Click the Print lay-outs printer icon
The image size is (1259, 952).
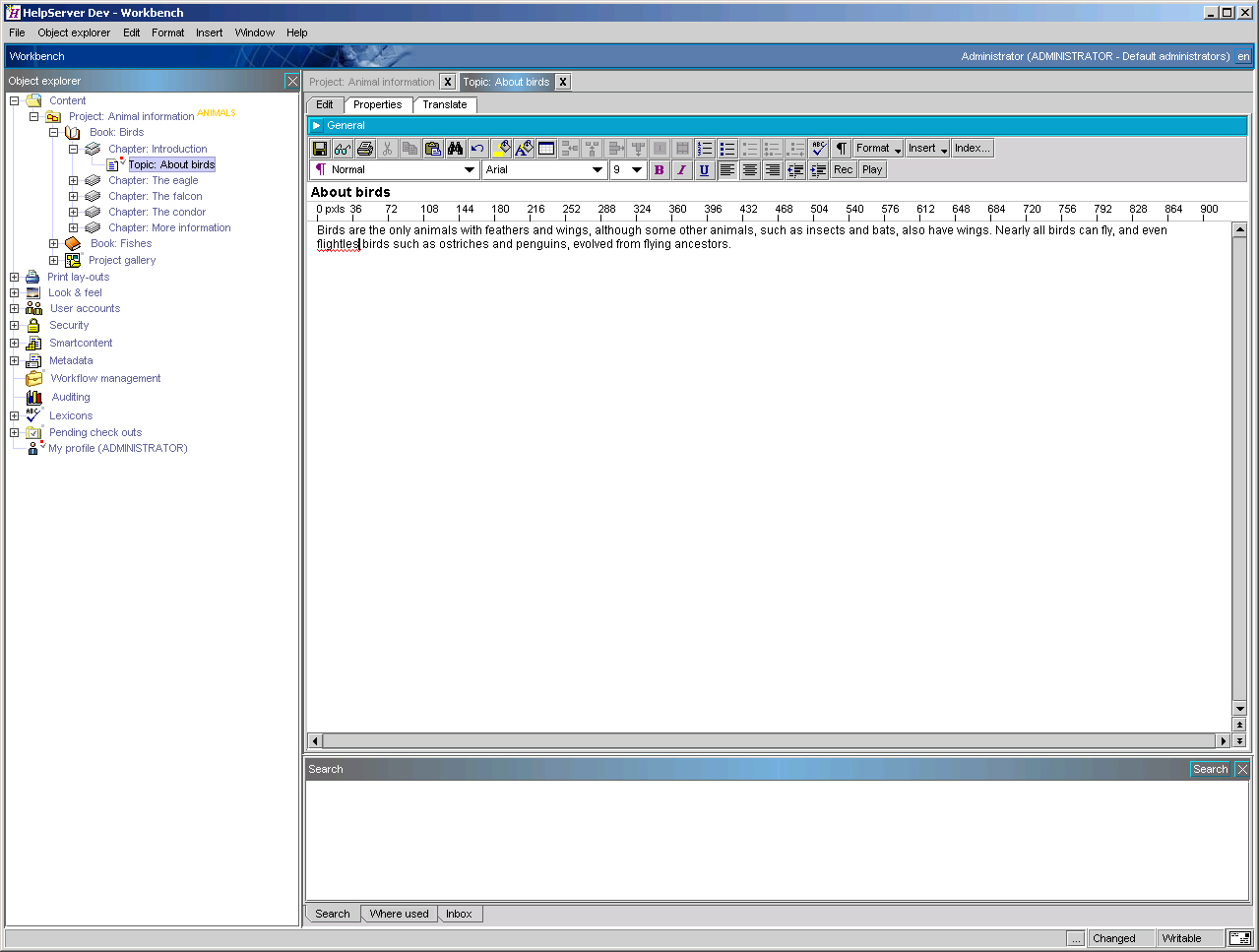pos(32,277)
